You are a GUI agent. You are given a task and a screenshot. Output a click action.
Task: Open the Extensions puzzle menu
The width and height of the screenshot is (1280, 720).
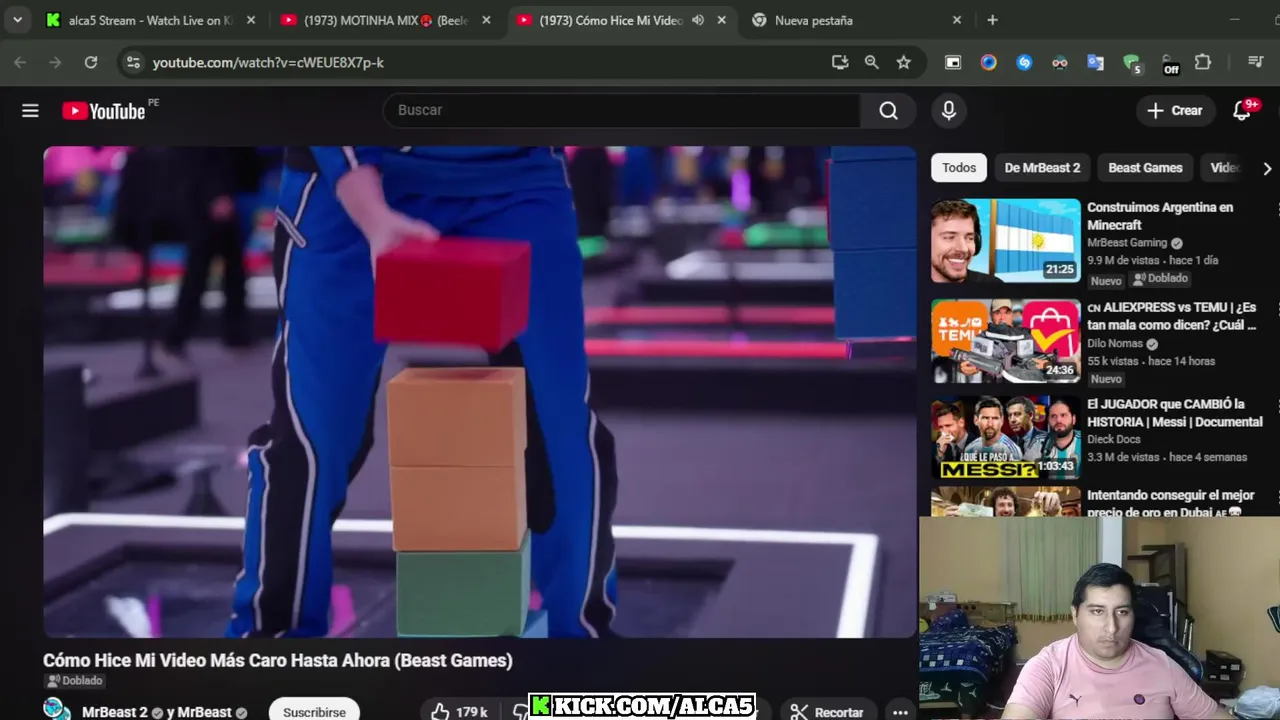tap(1203, 62)
